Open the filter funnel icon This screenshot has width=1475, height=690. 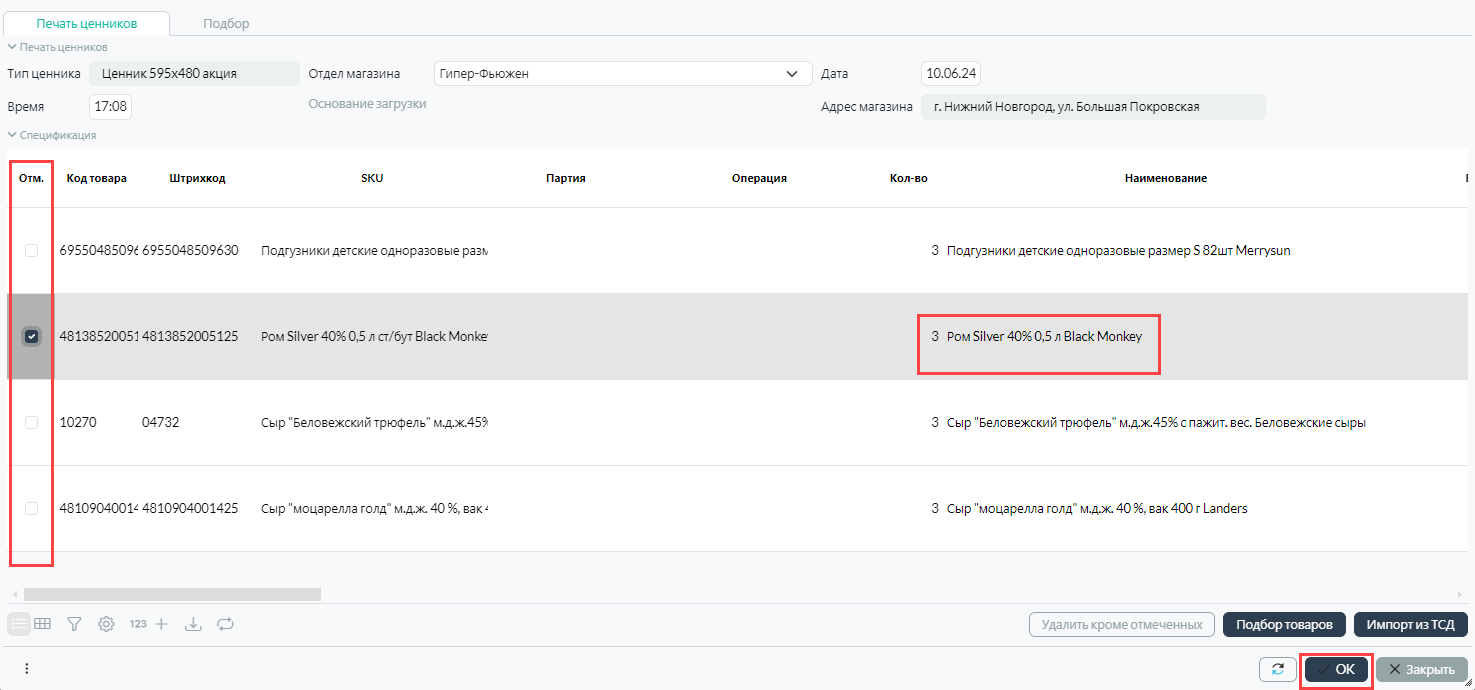click(74, 624)
